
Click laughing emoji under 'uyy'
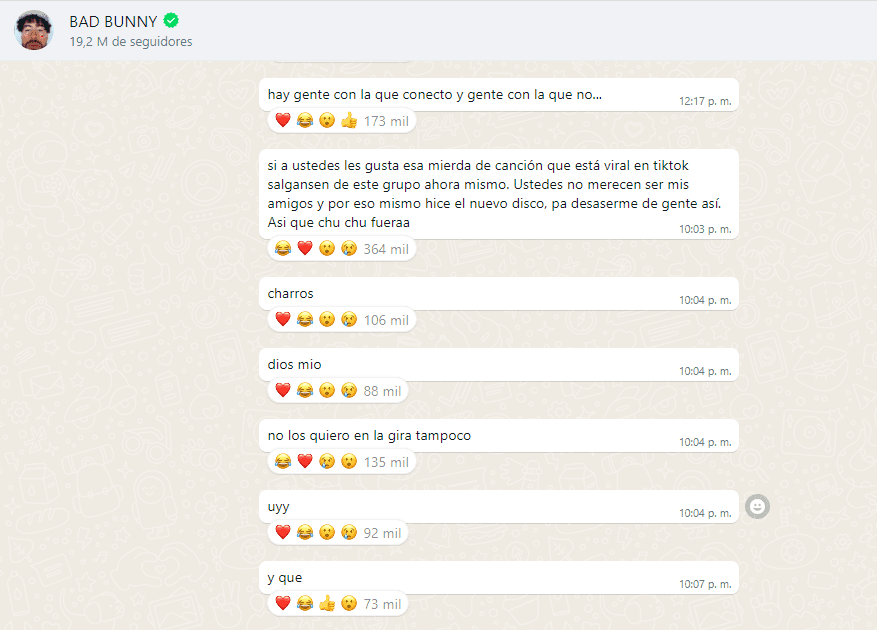(x=305, y=533)
